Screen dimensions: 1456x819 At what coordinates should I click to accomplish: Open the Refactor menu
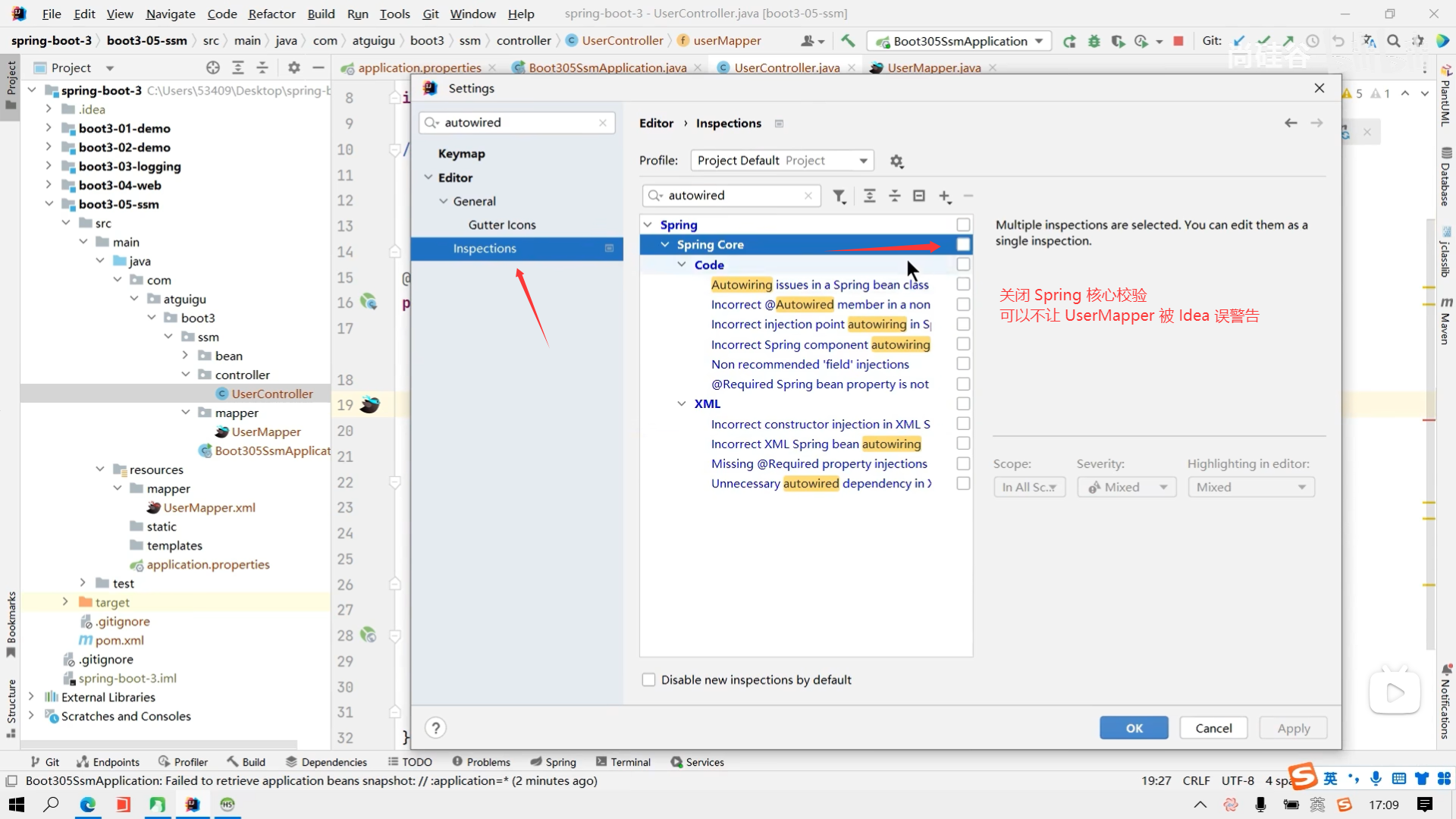click(271, 14)
